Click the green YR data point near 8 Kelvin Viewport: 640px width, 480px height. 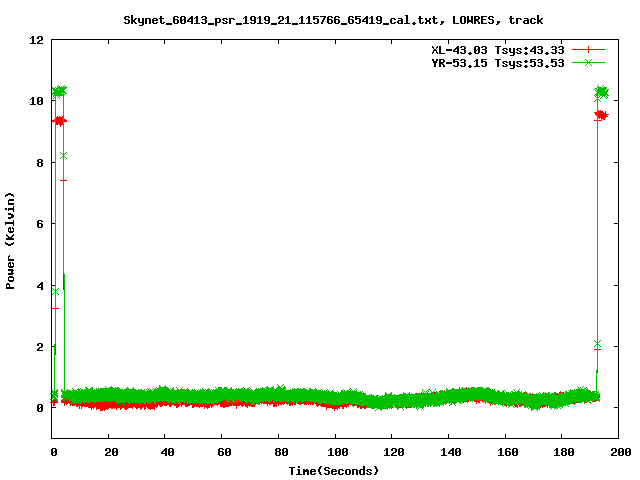point(63,156)
